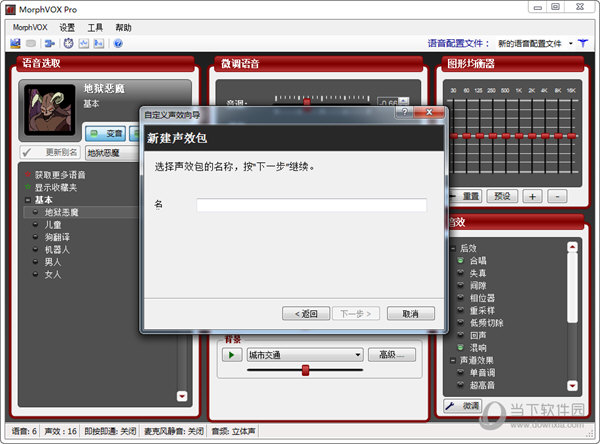Click the 更新别名 update alias button
600x444 pixels.
click(50, 152)
